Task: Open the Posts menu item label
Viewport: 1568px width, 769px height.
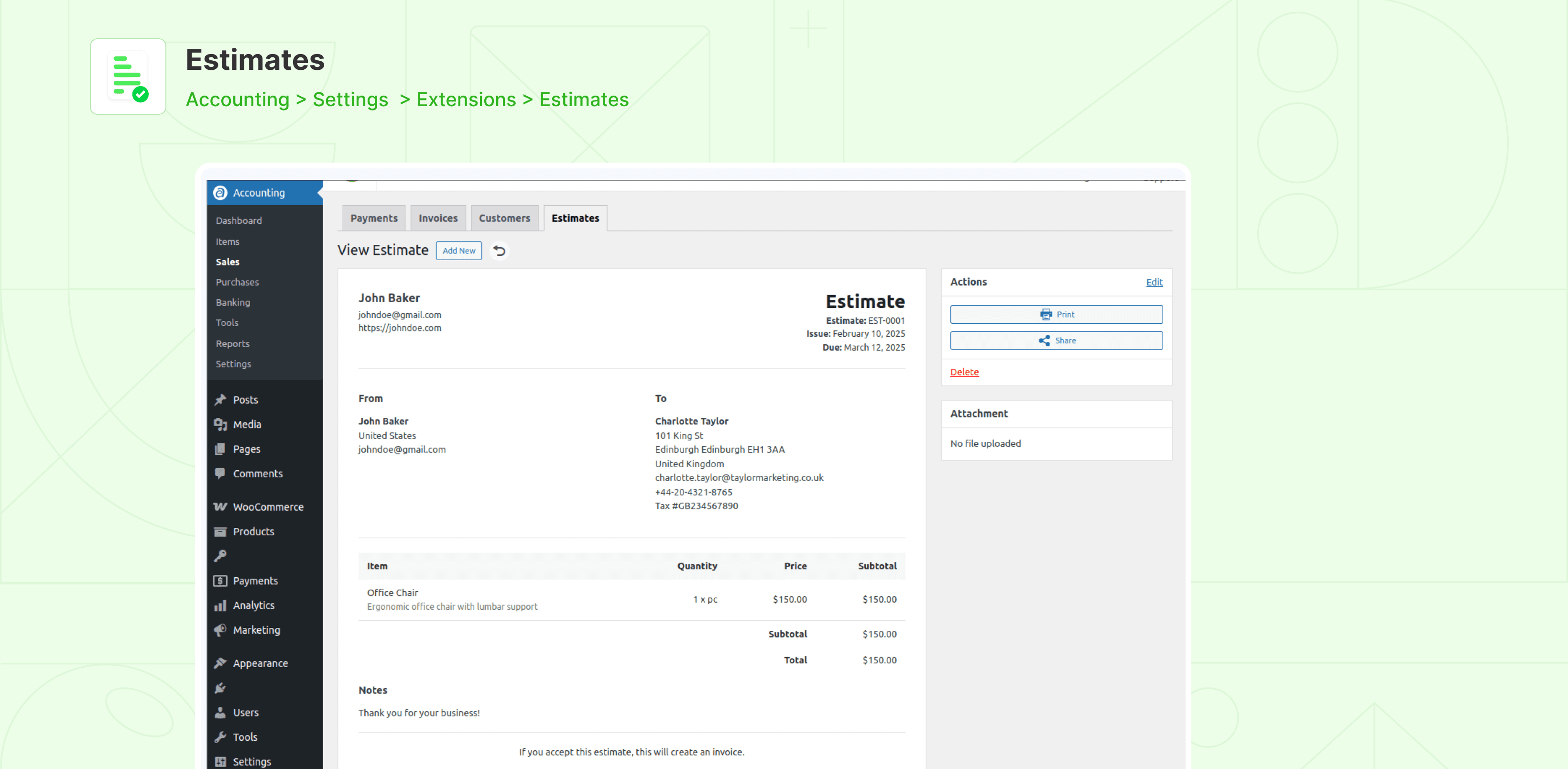Action: click(x=245, y=399)
